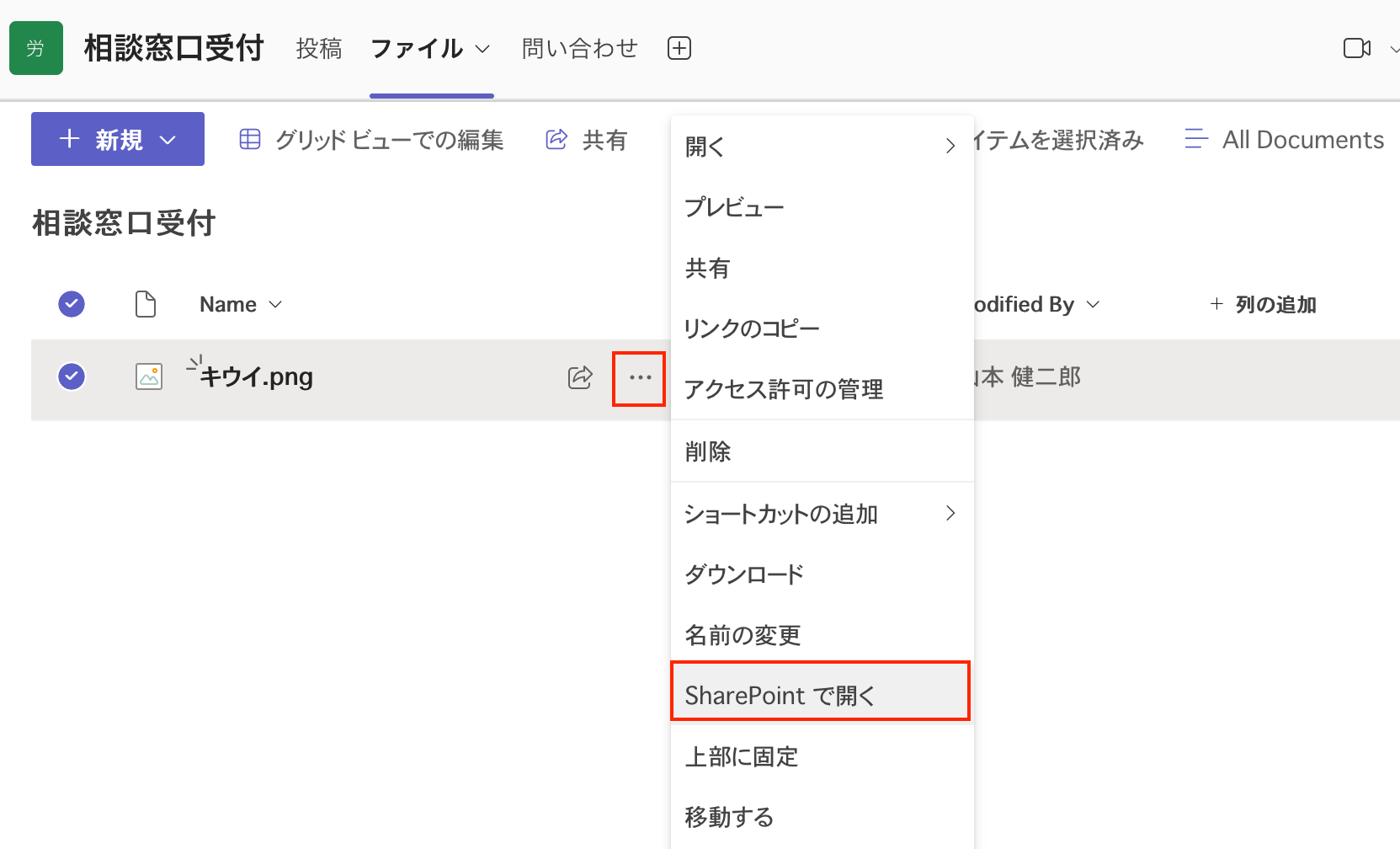This screenshot has width=1400, height=849.
Task: Switch to the 投稿 tab
Action: pos(319,49)
